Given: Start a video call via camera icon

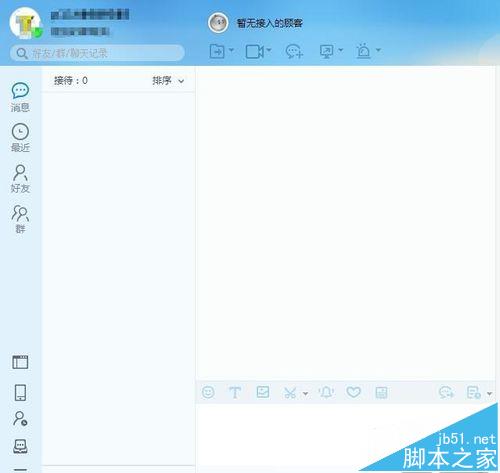Looking at the screenshot, I should tap(254, 52).
